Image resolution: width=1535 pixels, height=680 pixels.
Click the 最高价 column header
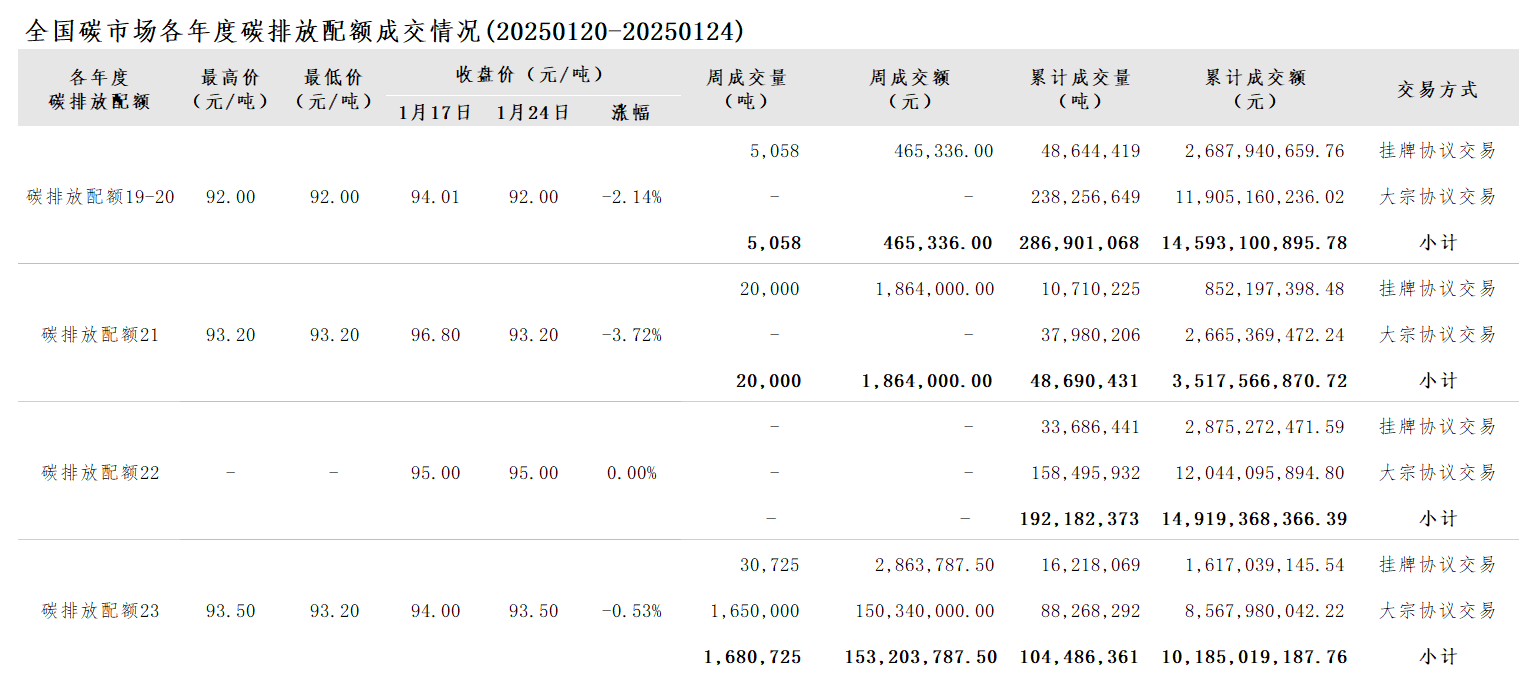coord(230,89)
